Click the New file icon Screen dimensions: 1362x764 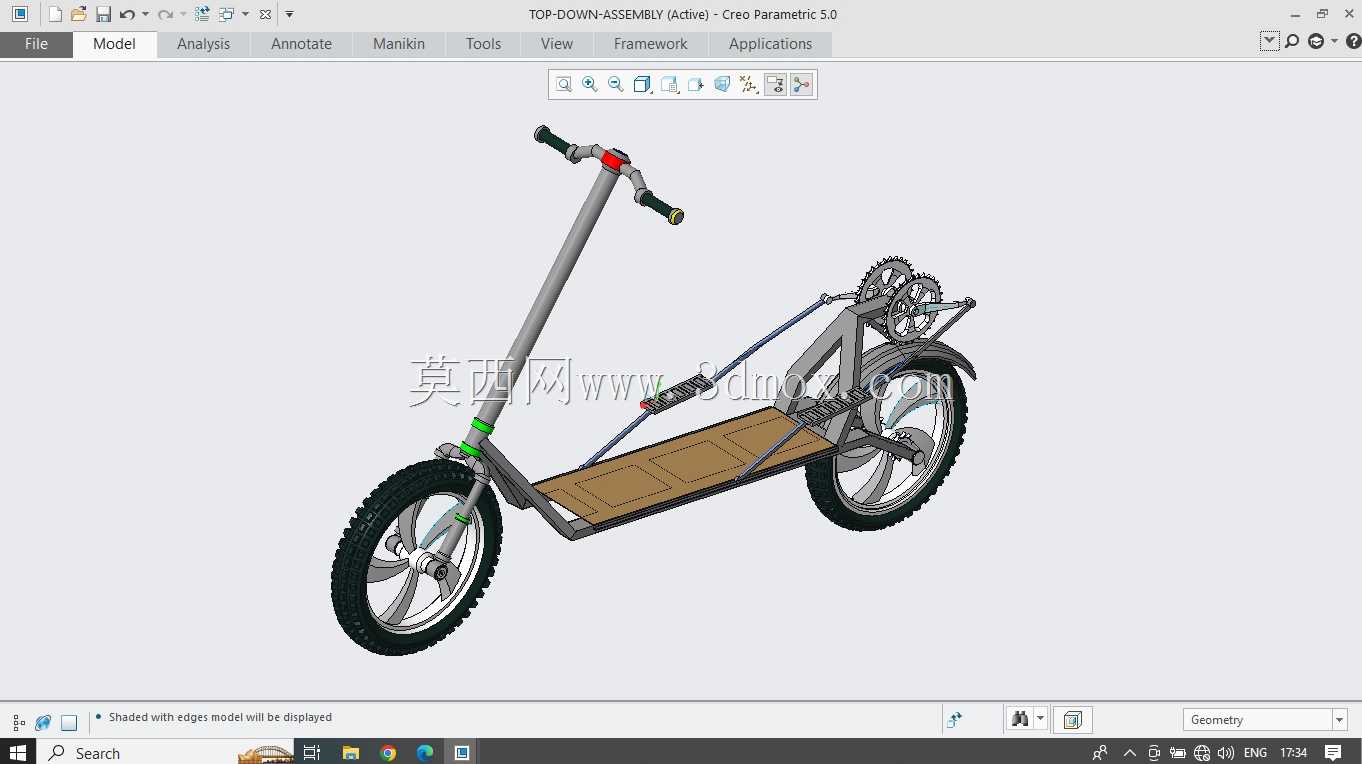55,14
